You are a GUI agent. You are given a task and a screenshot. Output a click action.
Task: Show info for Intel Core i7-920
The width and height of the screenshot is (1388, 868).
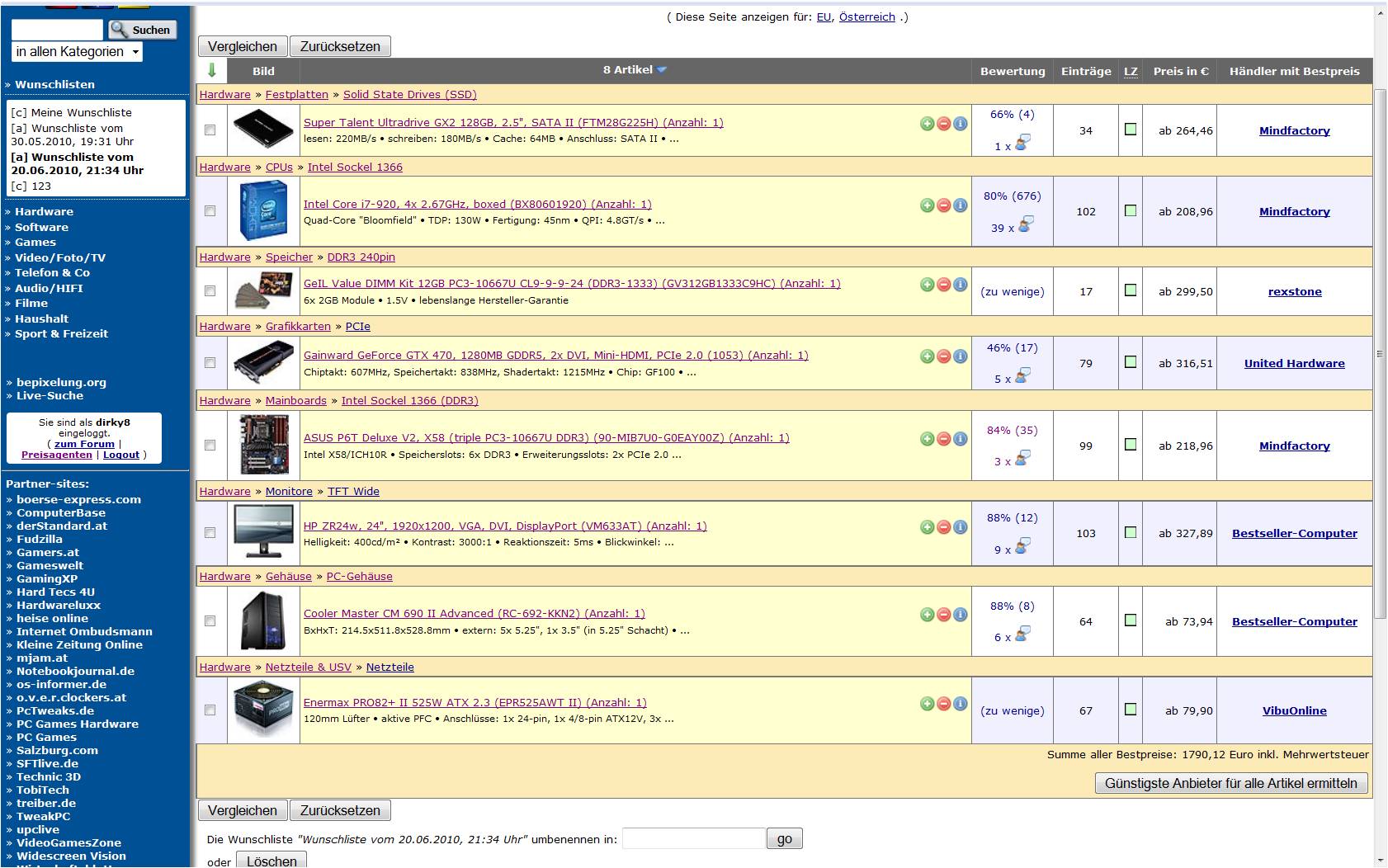tap(961, 205)
